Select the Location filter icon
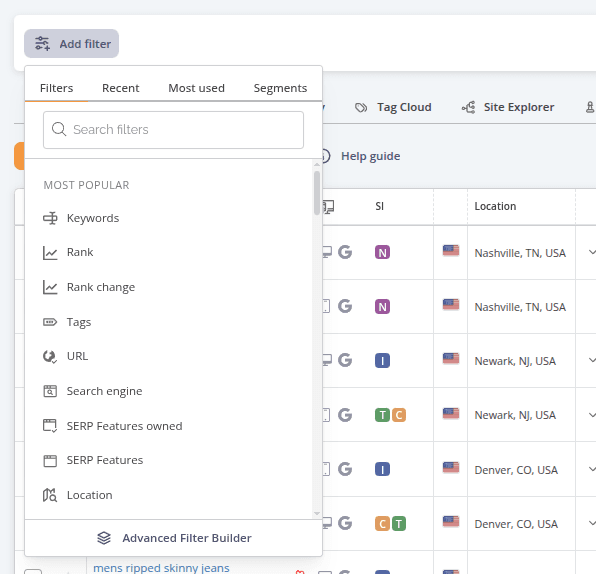This screenshot has width=596, height=574. point(50,495)
